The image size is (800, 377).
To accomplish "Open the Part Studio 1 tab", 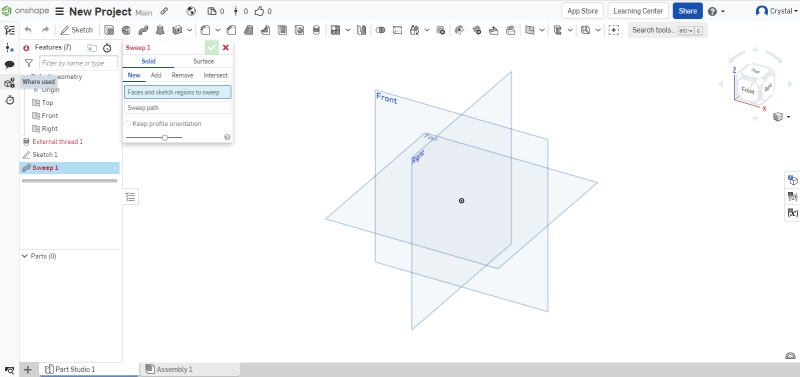I will 89,369.
